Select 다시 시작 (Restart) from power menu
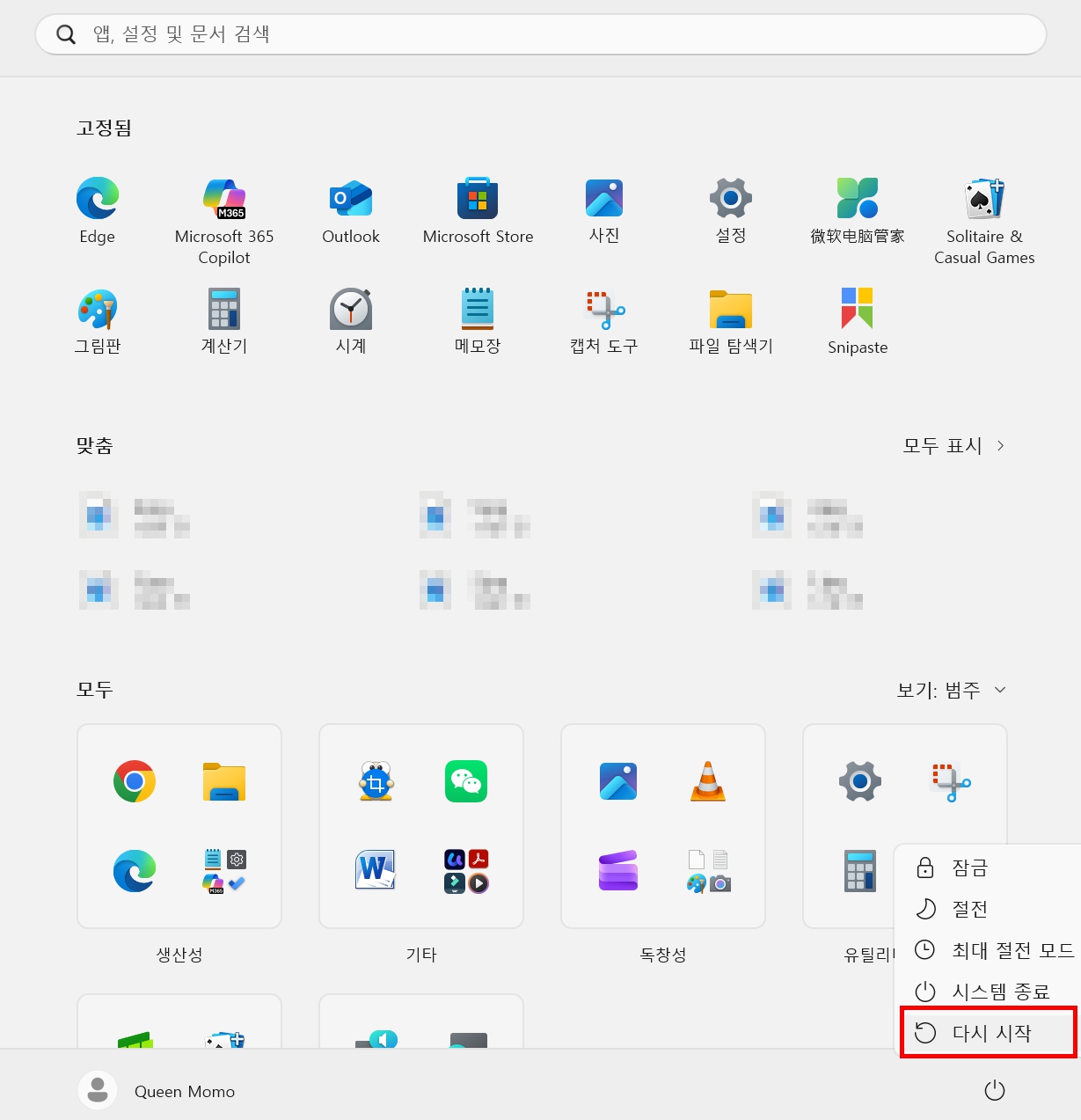This screenshot has width=1081, height=1120. point(988,1033)
